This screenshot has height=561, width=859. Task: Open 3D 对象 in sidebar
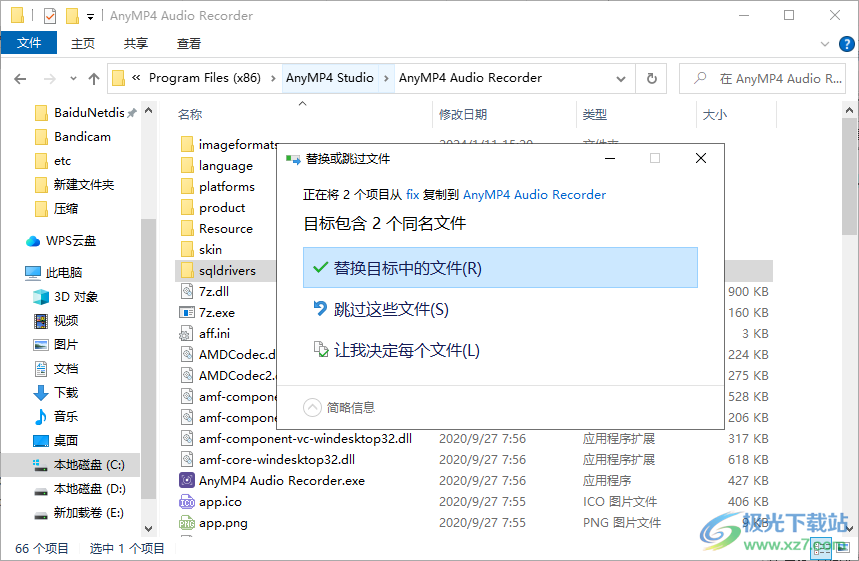[x=66, y=296]
